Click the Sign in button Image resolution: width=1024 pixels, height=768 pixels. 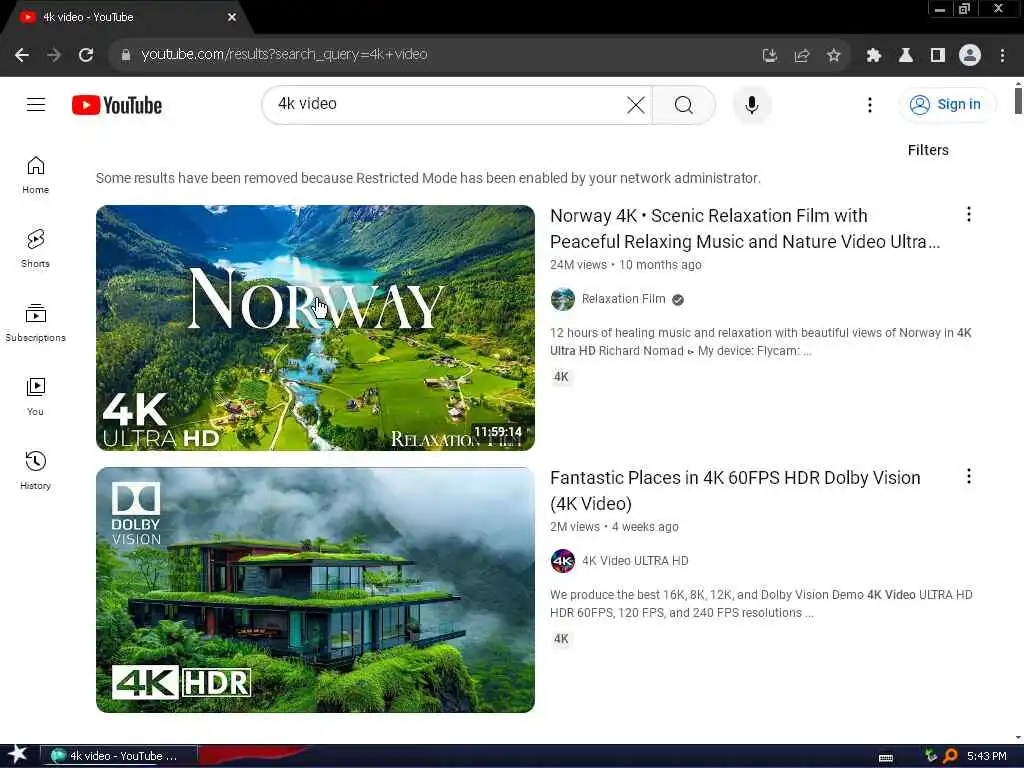pos(946,104)
